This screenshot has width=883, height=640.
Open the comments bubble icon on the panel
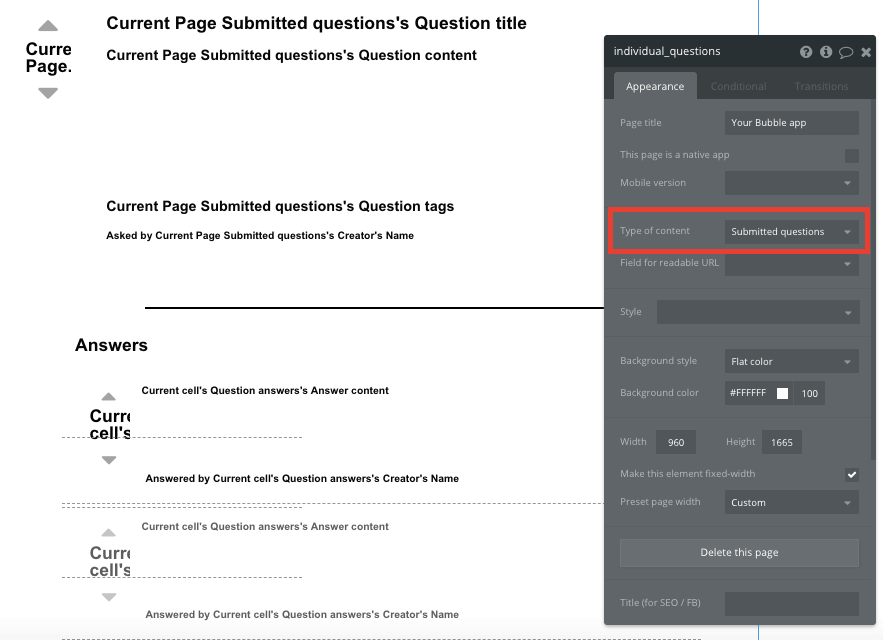coord(845,51)
